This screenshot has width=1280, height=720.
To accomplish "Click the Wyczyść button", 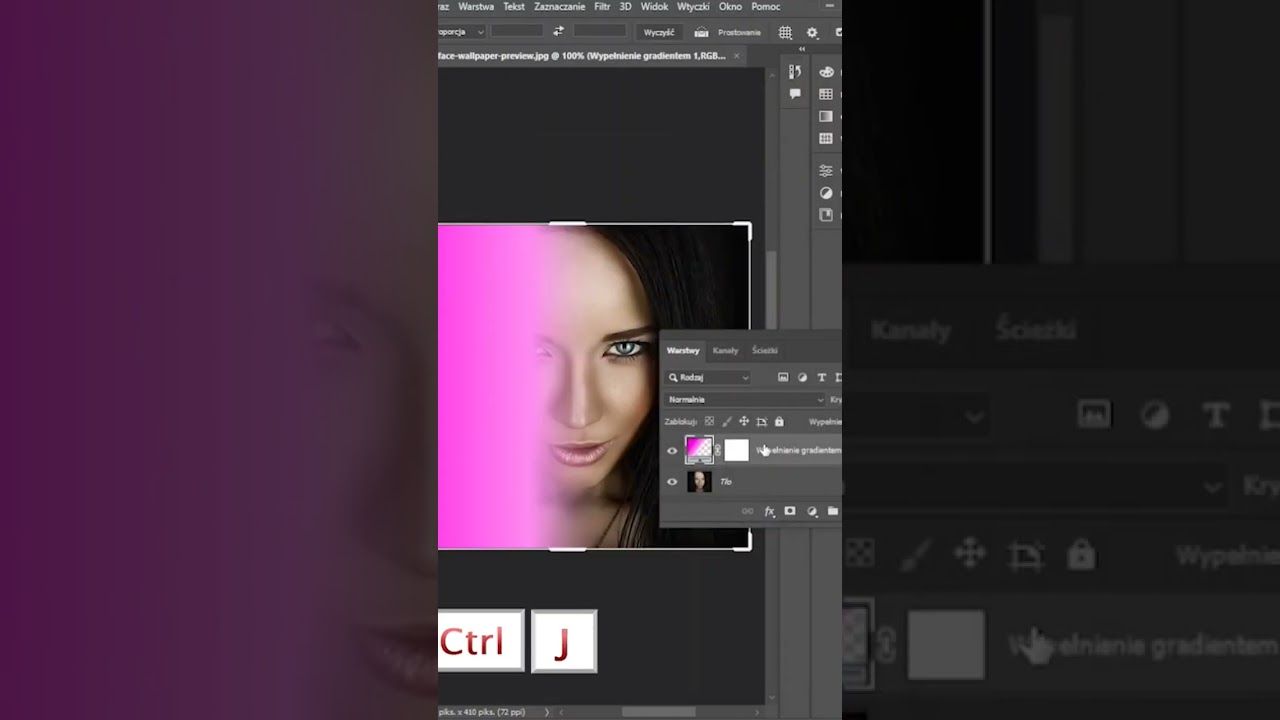I will (659, 32).
